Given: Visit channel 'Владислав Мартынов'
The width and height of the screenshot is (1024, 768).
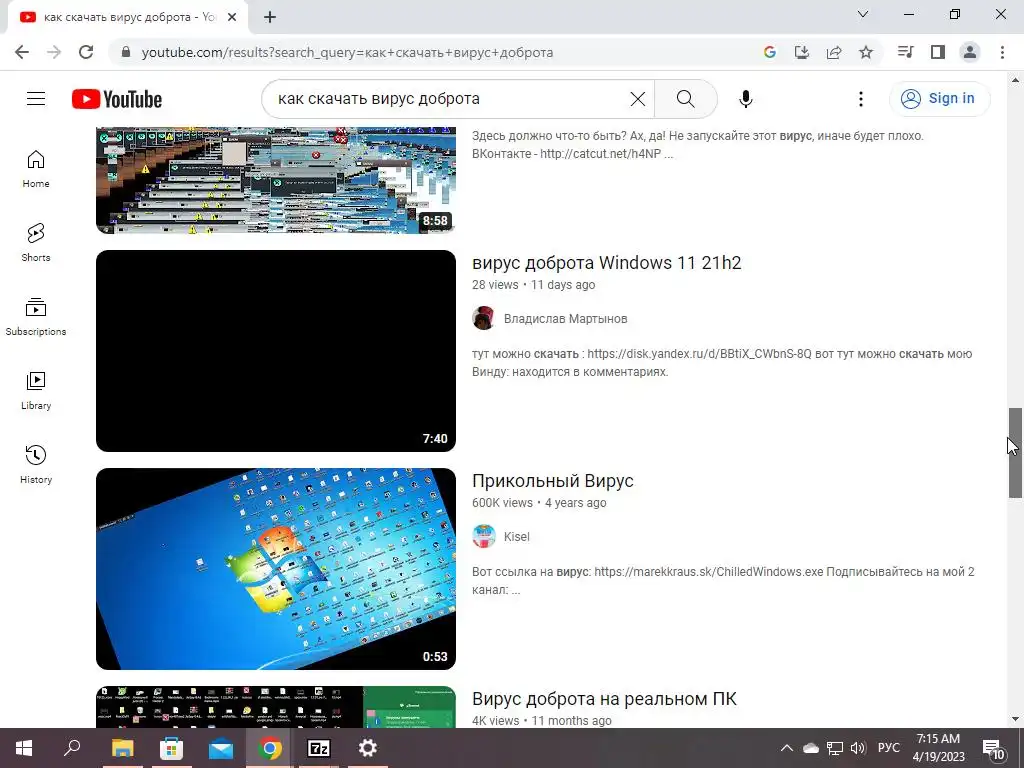Looking at the screenshot, I should click(x=566, y=319).
